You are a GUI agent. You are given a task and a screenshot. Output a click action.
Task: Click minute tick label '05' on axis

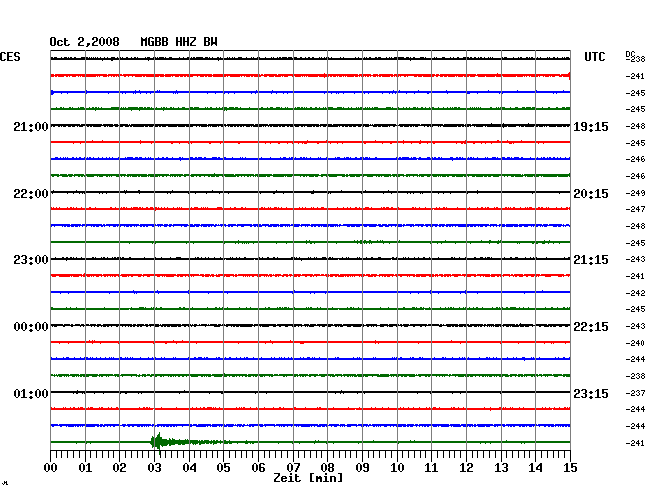coord(223,468)
